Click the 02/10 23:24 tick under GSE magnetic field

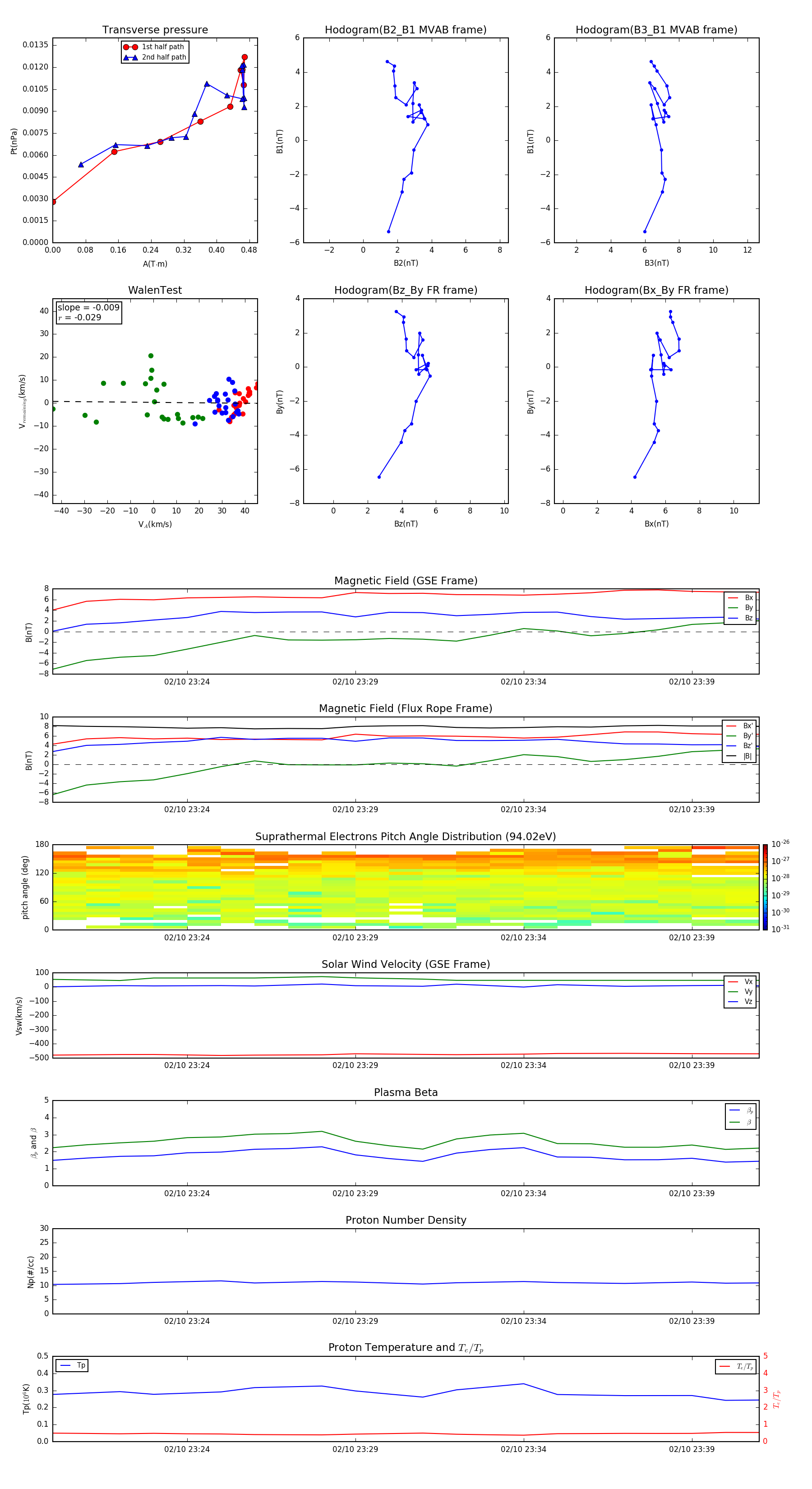pos(187,682)
